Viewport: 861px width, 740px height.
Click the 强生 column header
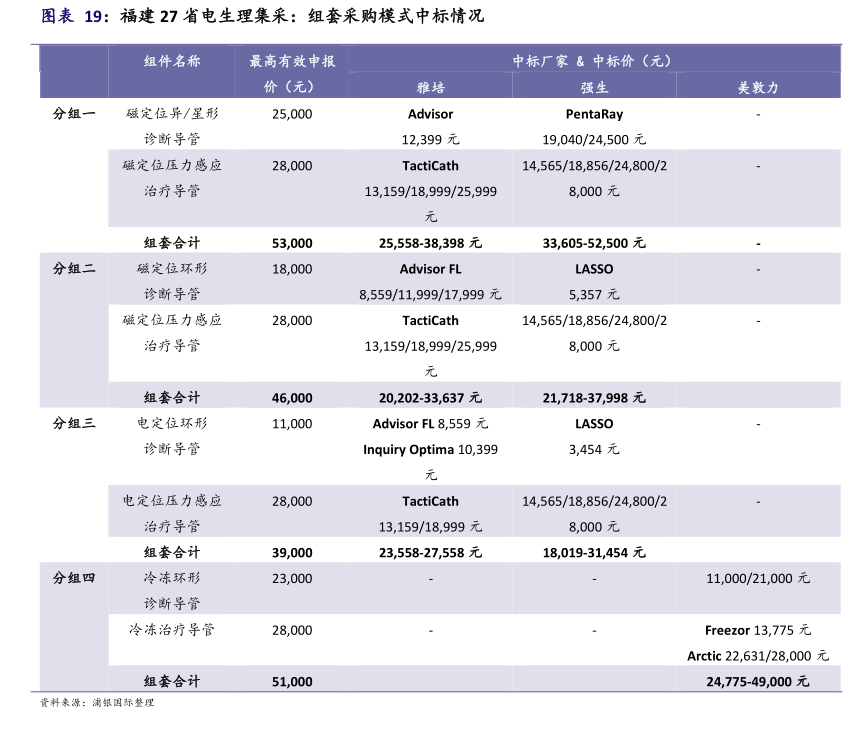tap(594, 87)
